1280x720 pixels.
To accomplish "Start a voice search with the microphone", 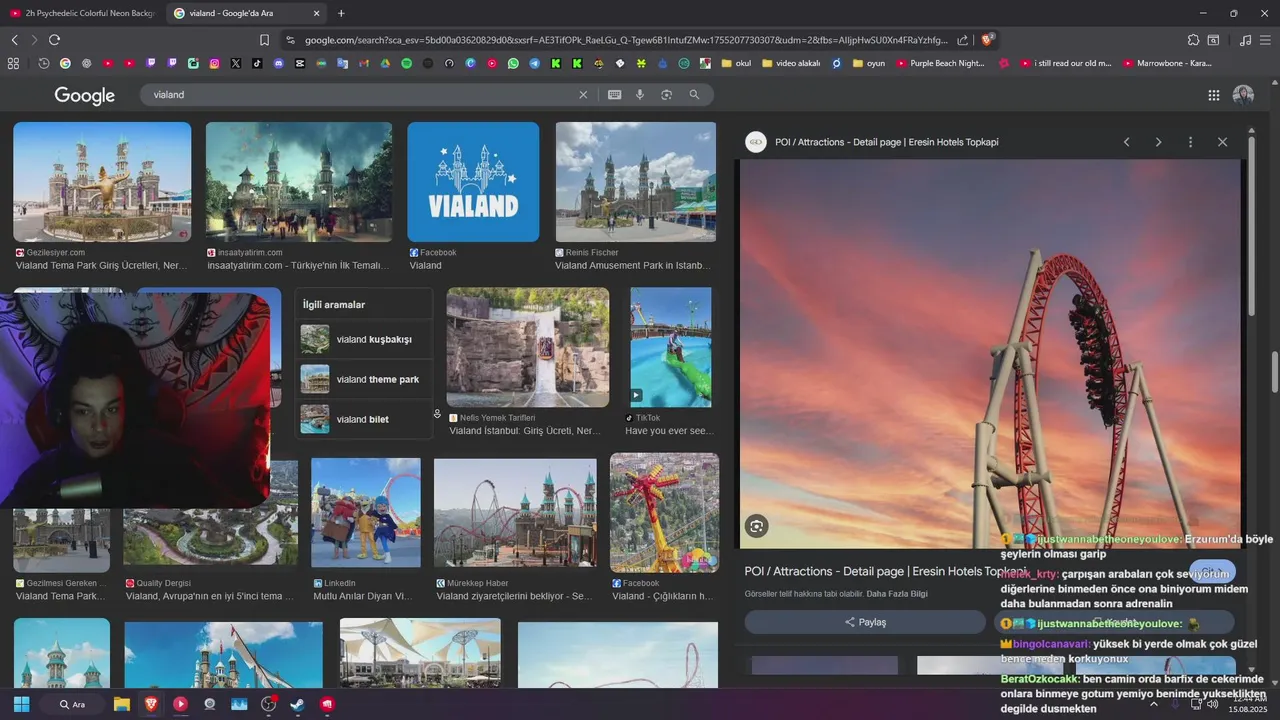I will point(640,95).
